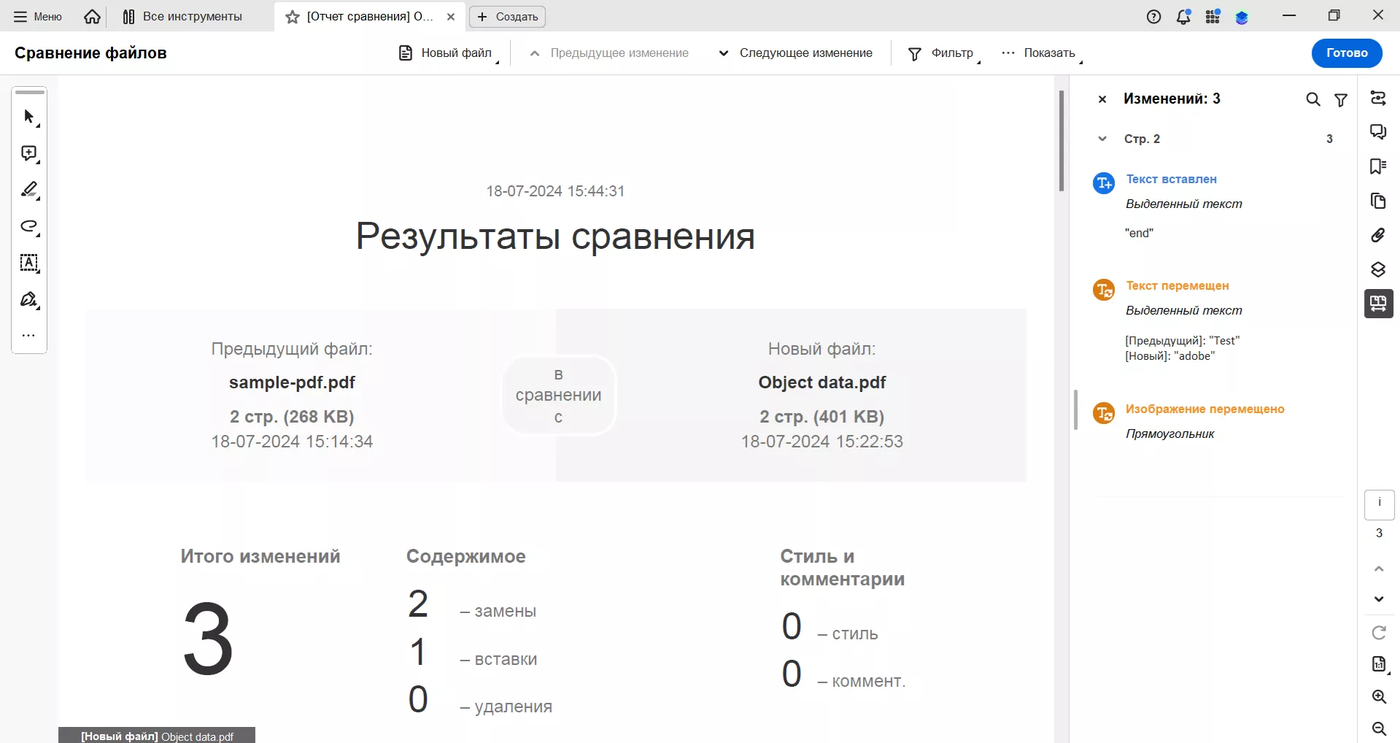
Task: Open the fill and sign pen tool
Action: point(29,299)
